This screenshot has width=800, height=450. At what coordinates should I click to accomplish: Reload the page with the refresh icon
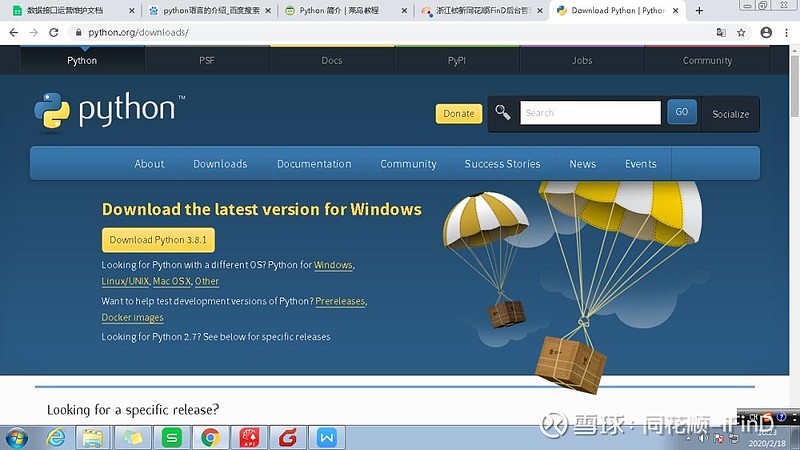(x=54, y=32)
